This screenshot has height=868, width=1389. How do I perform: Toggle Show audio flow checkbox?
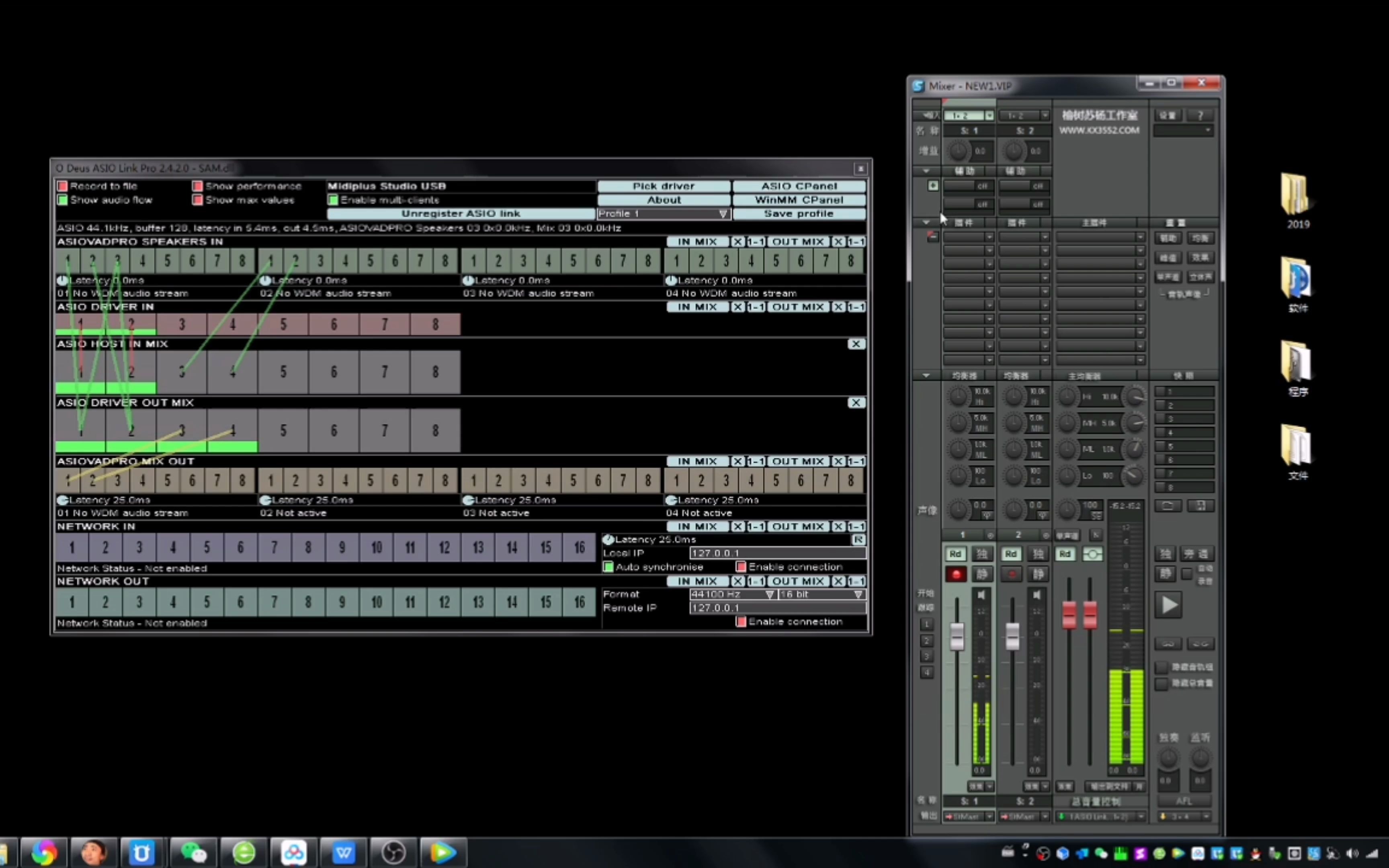click(x=62, y=200)
